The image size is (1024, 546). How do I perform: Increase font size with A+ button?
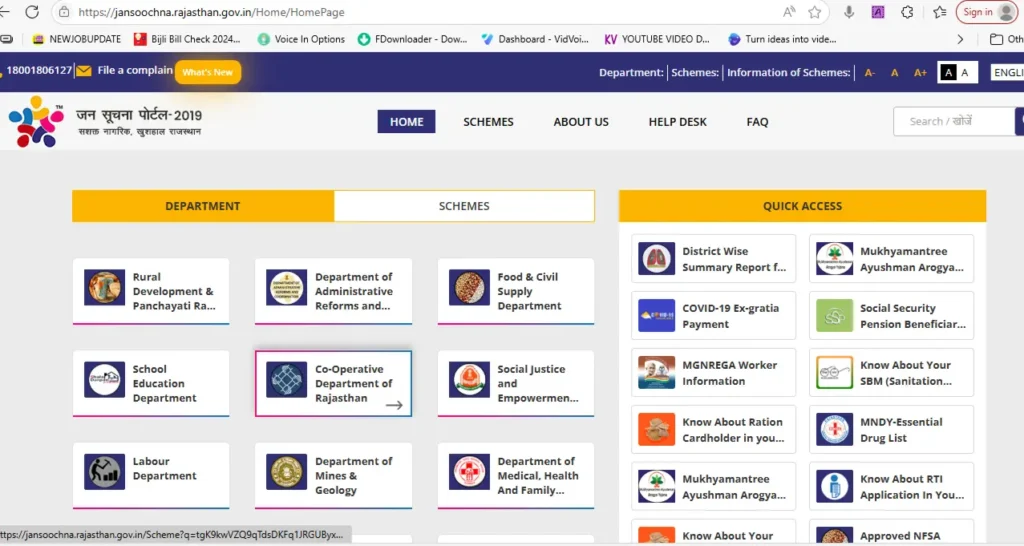tap(920, 72)
